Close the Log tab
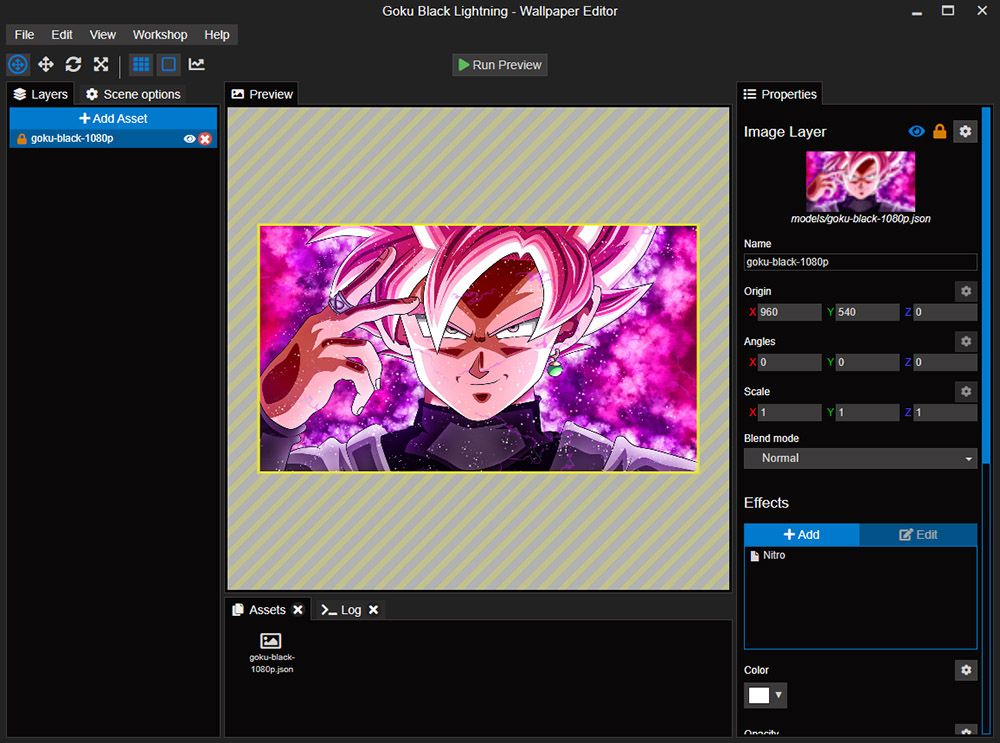The height and width of the screenshot is (743, 1000). point(373,609)
